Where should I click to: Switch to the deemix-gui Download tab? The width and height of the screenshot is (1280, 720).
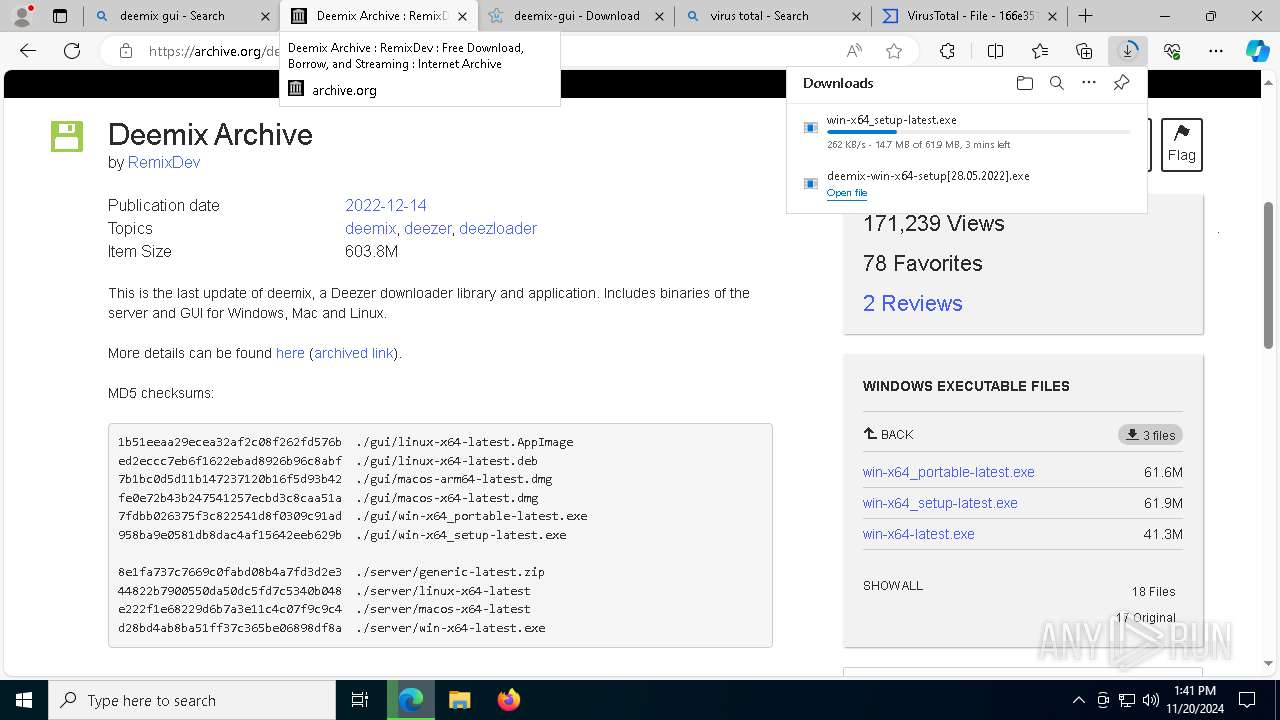pos(577,16)
